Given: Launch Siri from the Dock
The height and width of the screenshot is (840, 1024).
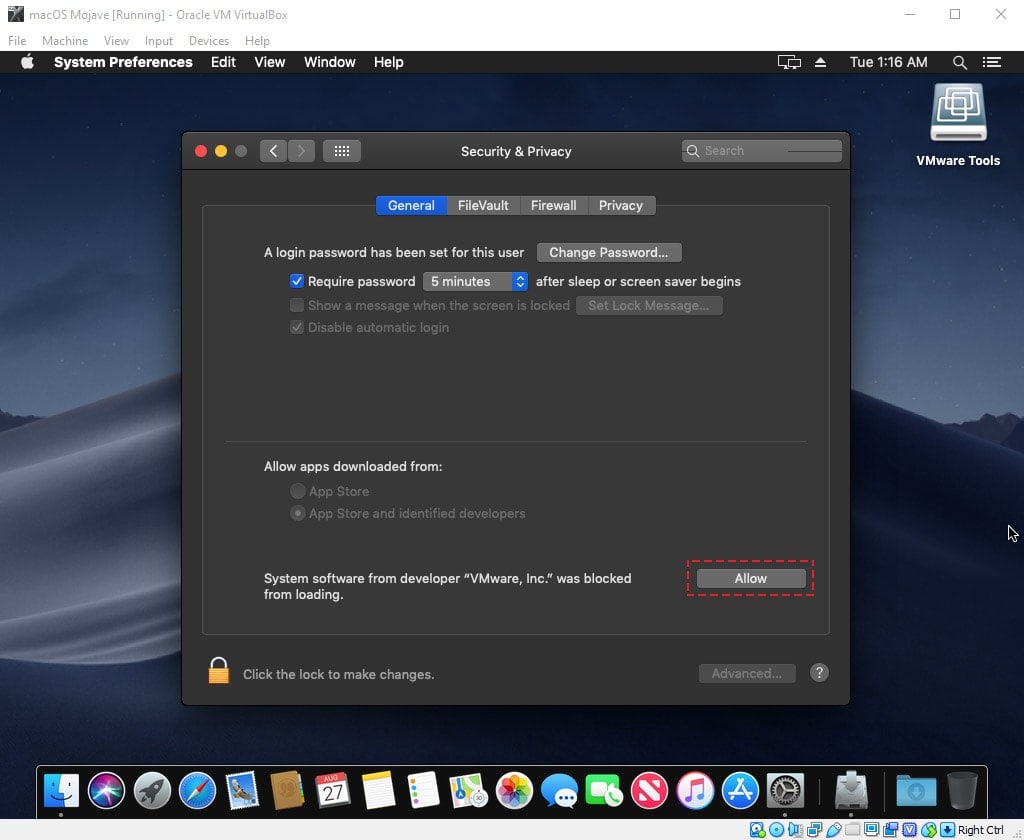Looking at the screenshot, I should (106, 790).
